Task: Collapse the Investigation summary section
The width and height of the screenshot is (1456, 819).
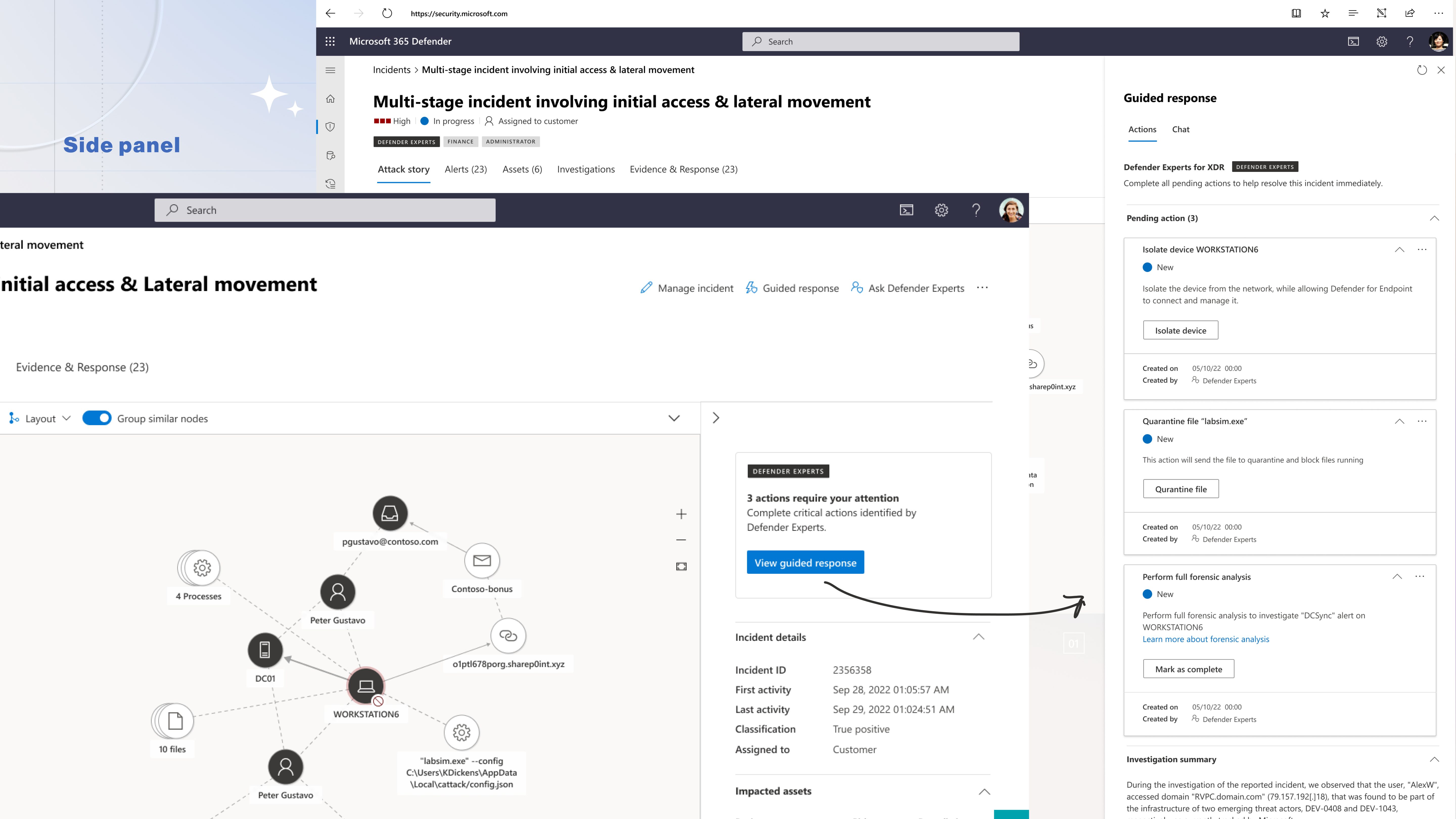Action: tap(1434, 760)
